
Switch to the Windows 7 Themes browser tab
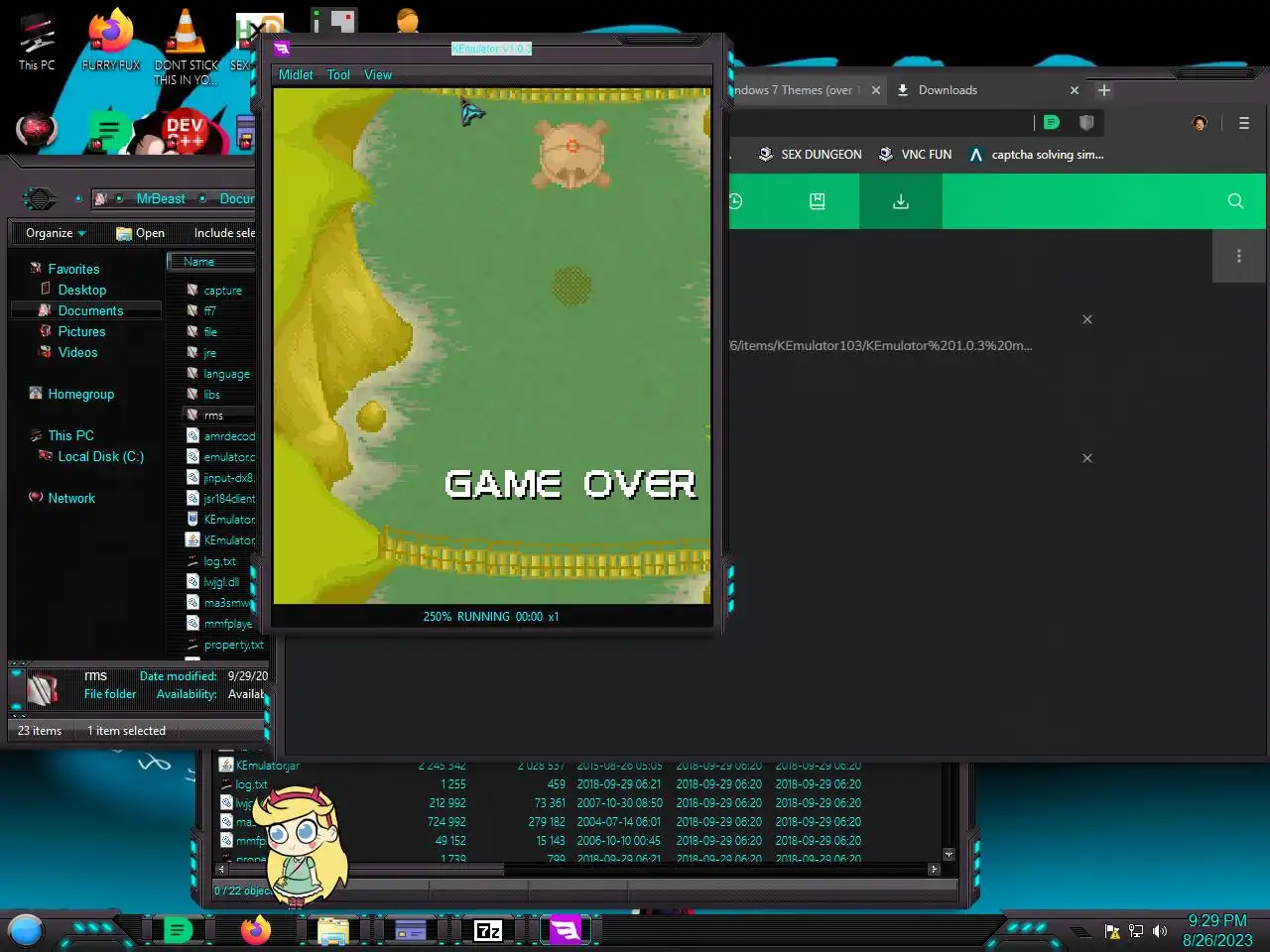point(799,90)
